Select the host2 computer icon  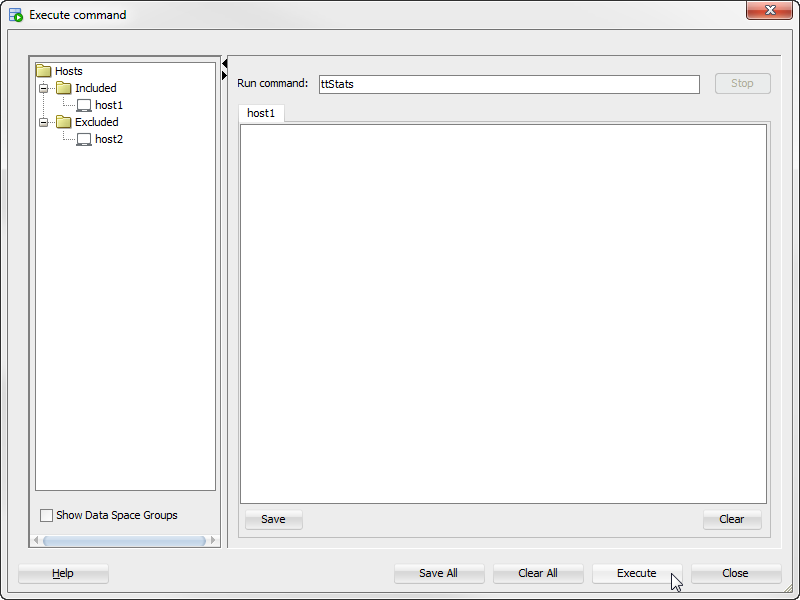click(84, 139)
